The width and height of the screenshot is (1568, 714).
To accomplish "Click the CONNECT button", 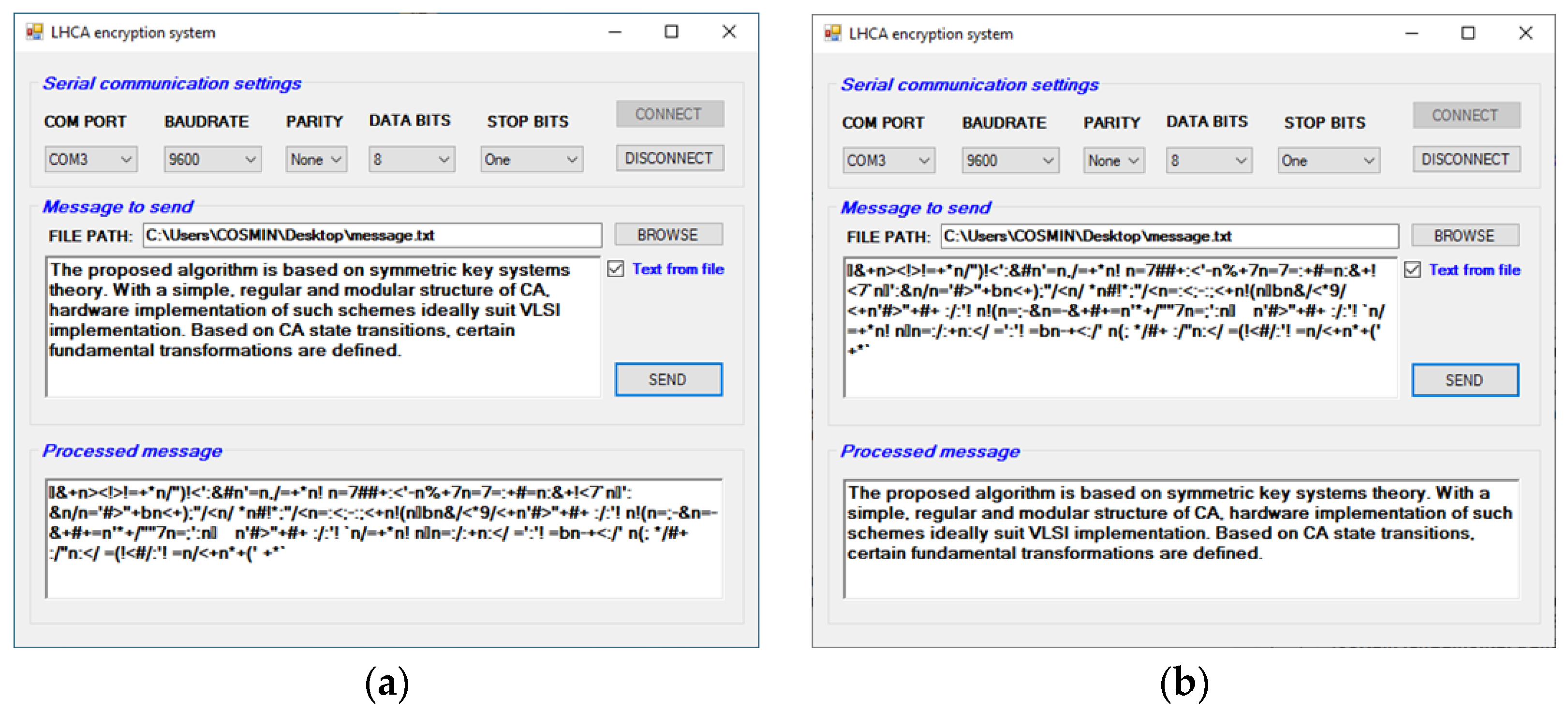I will (x=668, y=113).
